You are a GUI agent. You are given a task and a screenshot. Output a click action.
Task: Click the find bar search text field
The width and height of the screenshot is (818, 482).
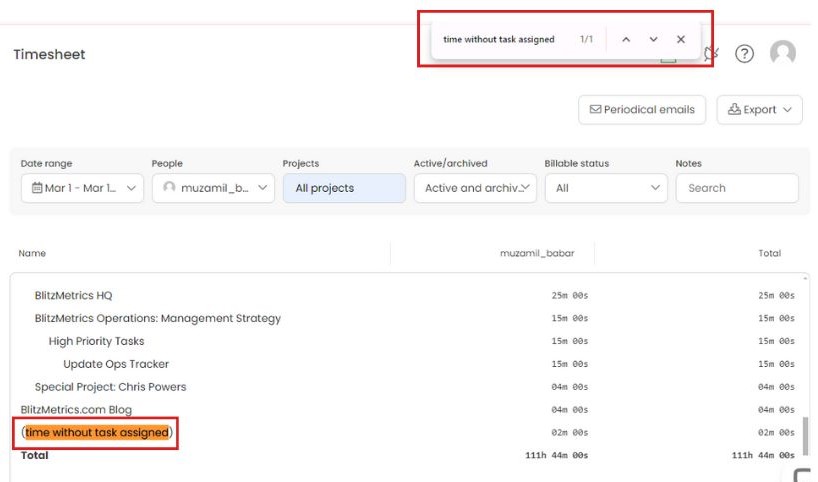(x=499, y=40)
